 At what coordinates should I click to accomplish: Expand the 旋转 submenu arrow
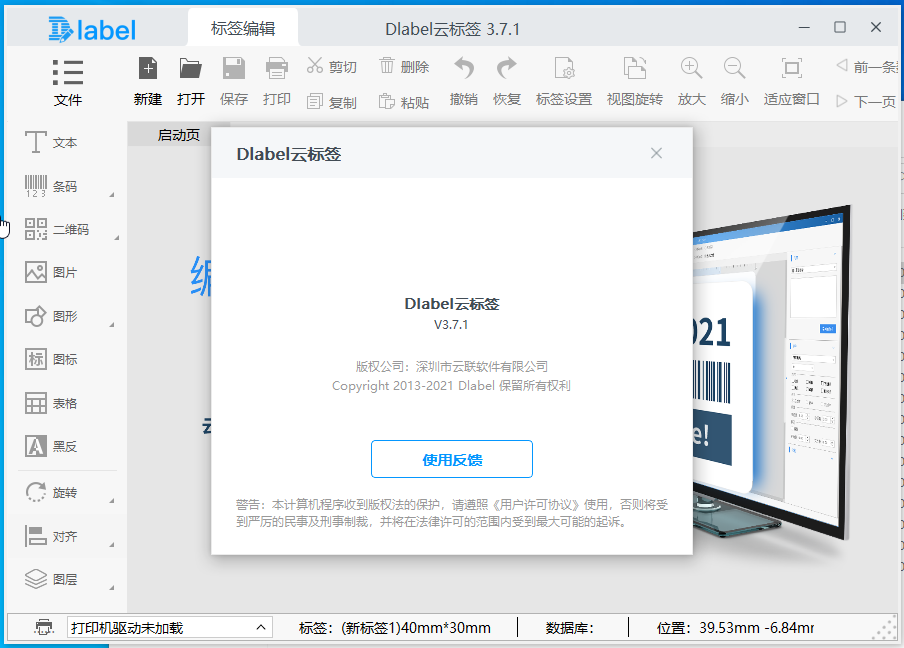tap(112, 501)
